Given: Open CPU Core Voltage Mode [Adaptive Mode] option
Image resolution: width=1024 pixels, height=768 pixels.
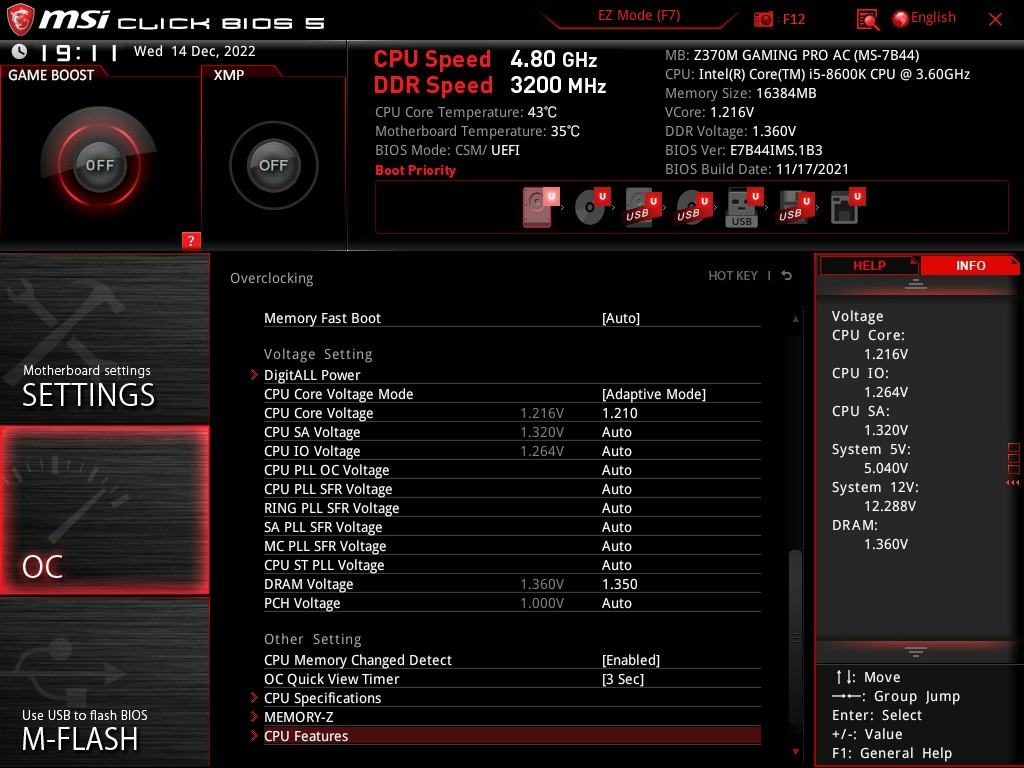Looking at the screenshot, I should [512, 394].
